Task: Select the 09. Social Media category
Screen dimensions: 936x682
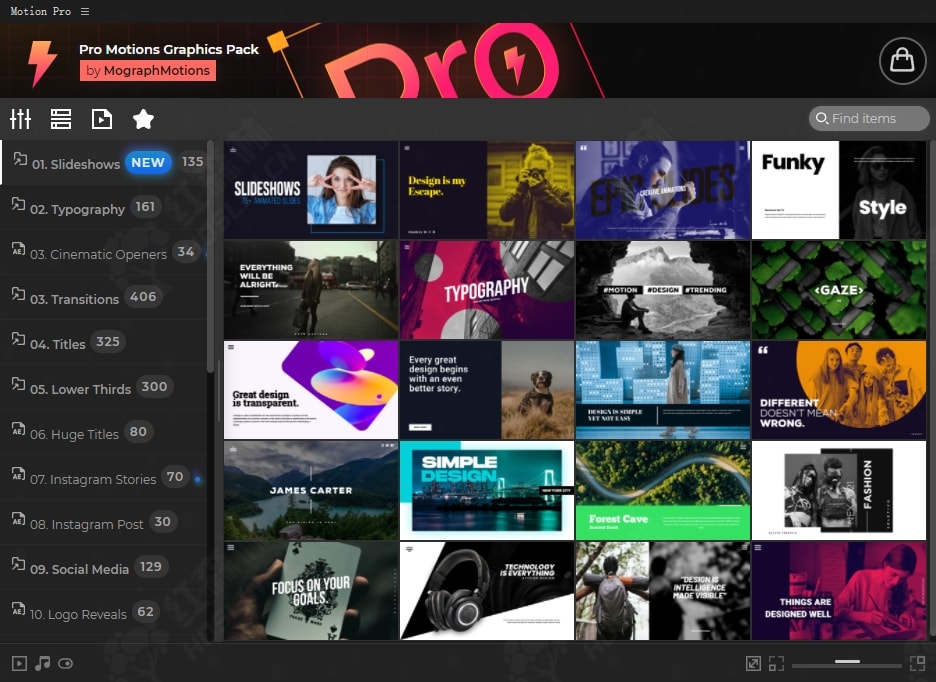Action: [x=104, y=568]
